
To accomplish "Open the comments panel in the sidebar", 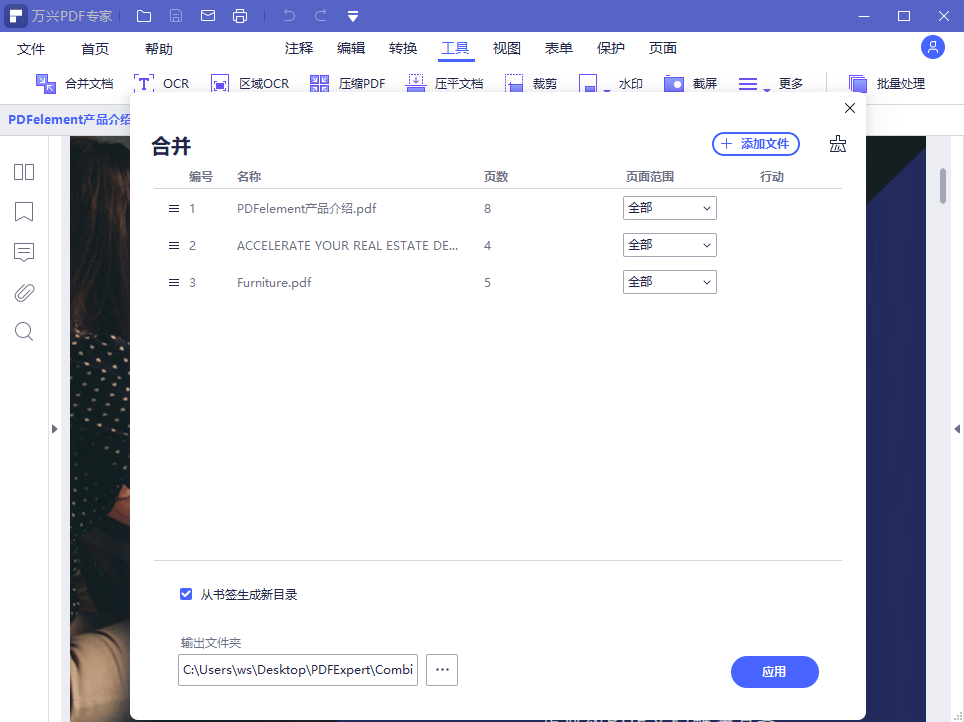I will tap(23, 252).
